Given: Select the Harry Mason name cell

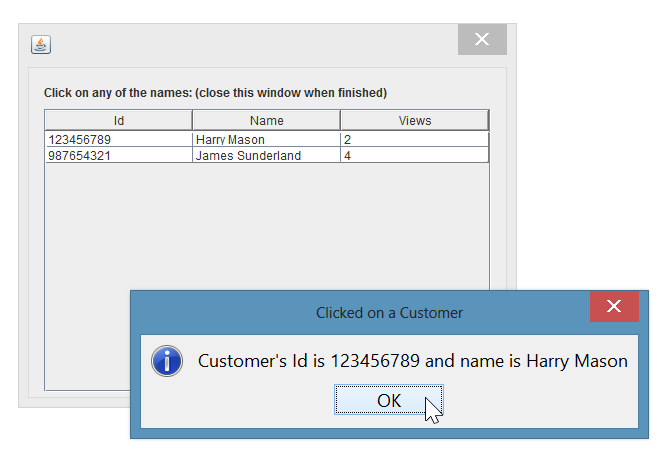Looking at the screenshot, I should pos(266,140).
